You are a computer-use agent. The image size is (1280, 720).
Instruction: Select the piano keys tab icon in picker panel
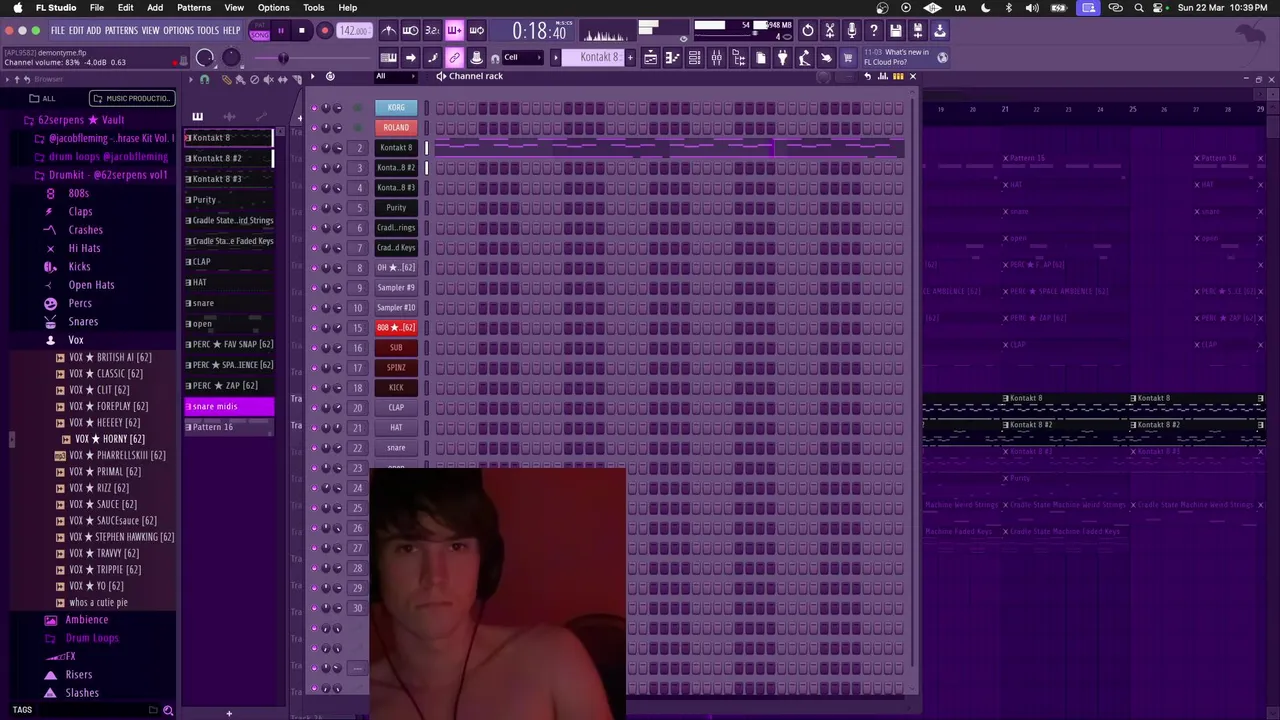coord(197,117)
